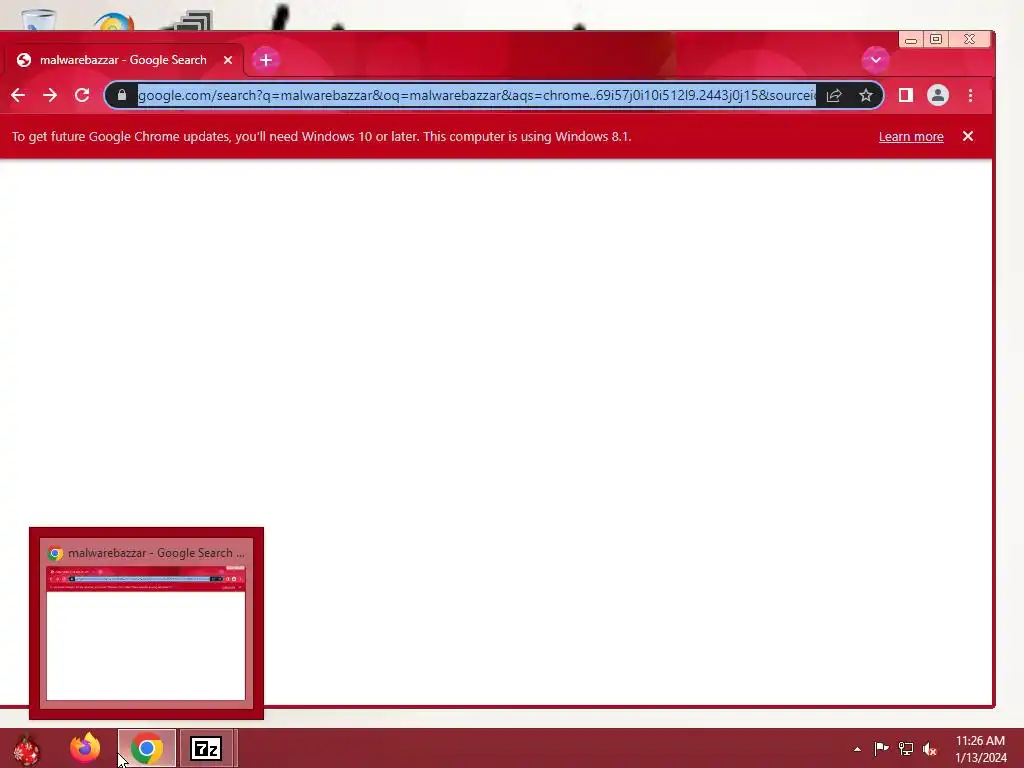Click the Chrome icon in the taskbar
This screenshot has height=768, width=1024.
(x=147, y=748)
